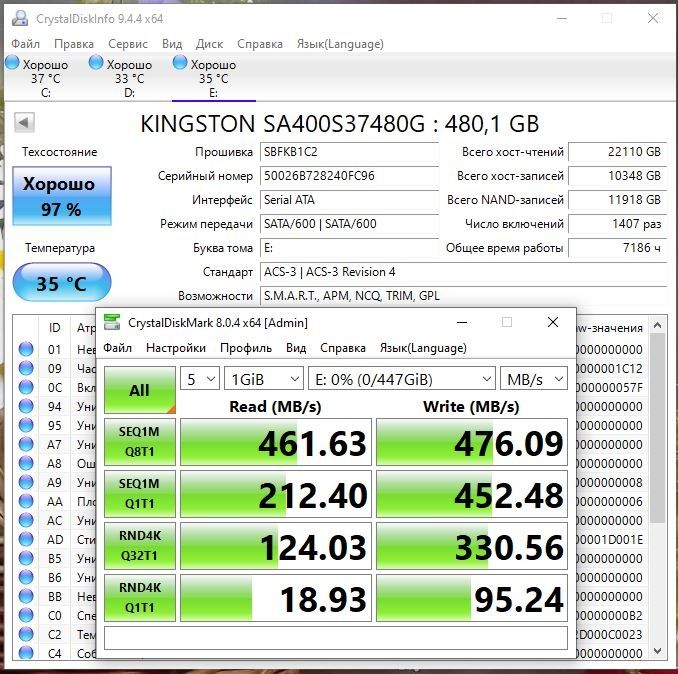The image size is (678, 674).
Task: Click the CrystalDiskInfo app icon in title bar
Action: tap(19, 19)
